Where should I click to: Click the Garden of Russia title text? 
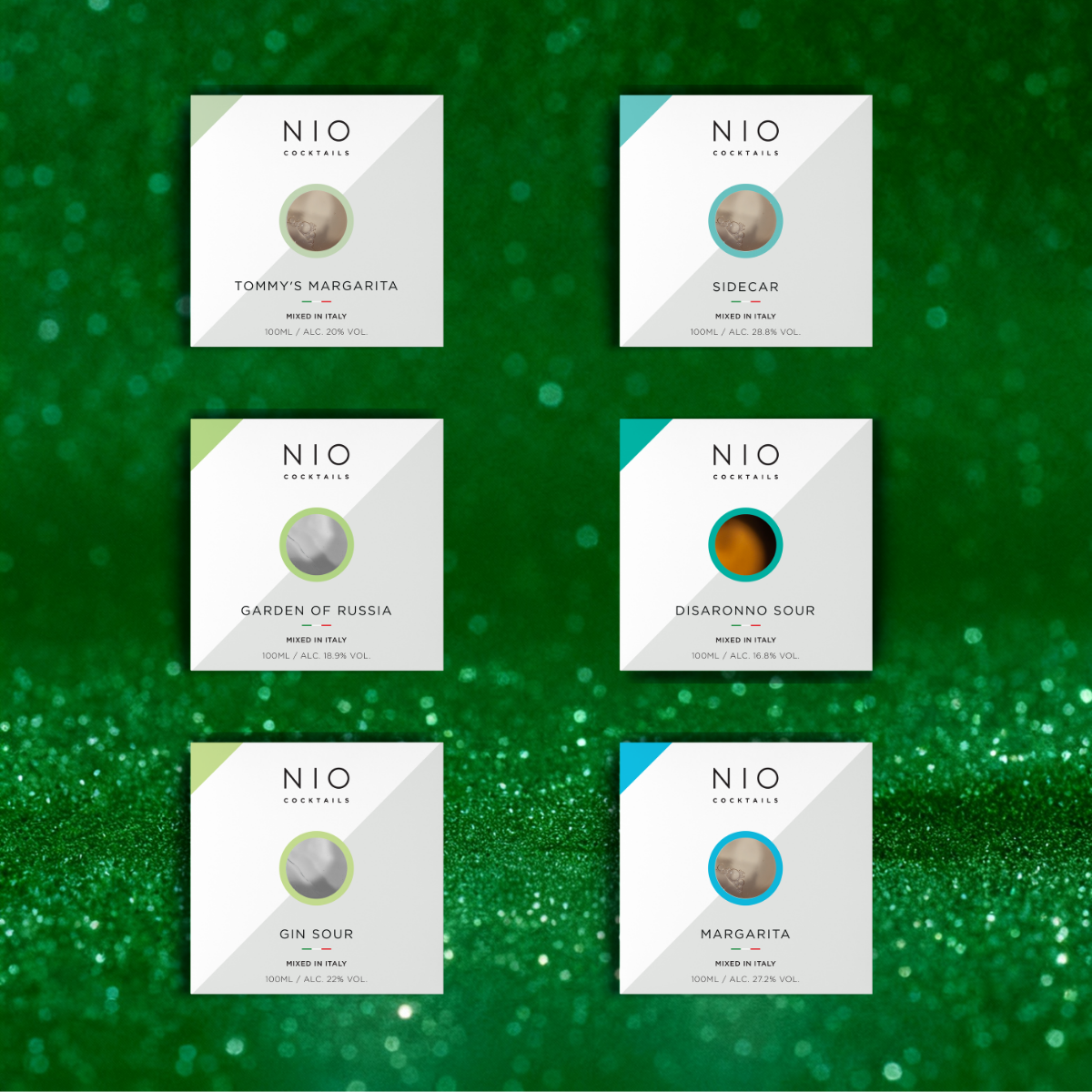(x=316, y=611)
